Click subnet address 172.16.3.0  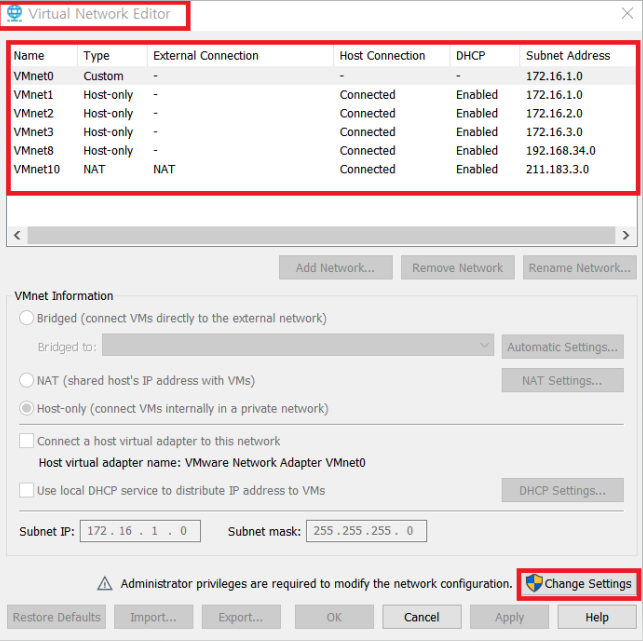click(x=554, y=132)
